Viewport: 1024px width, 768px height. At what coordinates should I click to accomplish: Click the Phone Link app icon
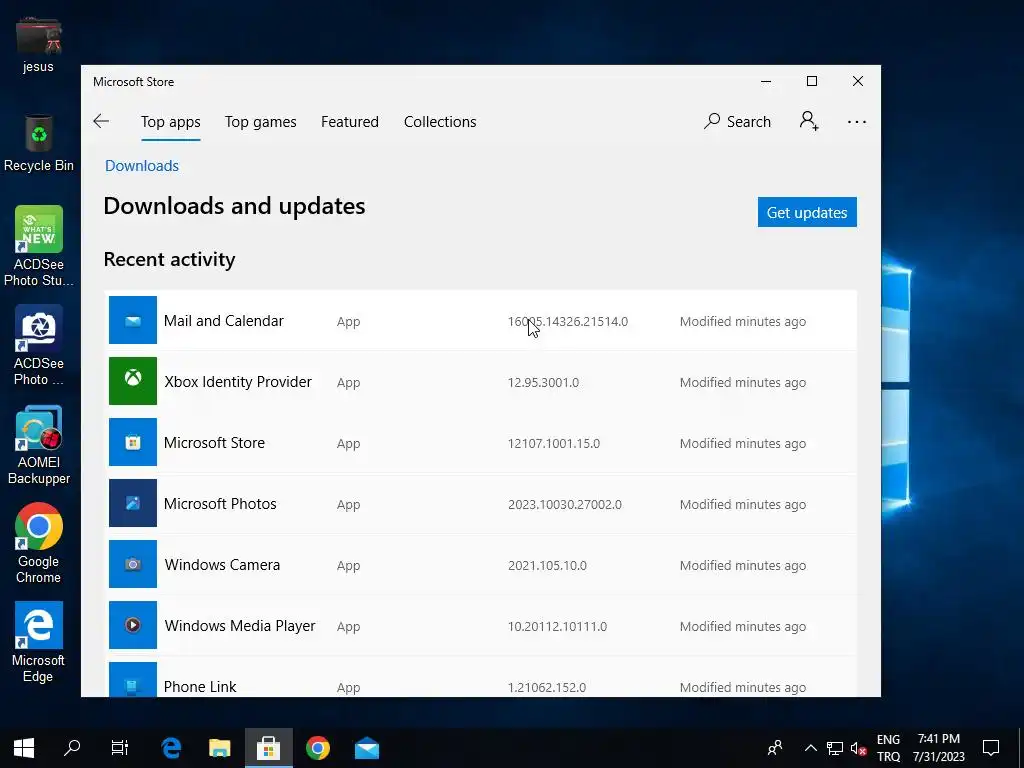pyautogui.click(x=133, y=679)
